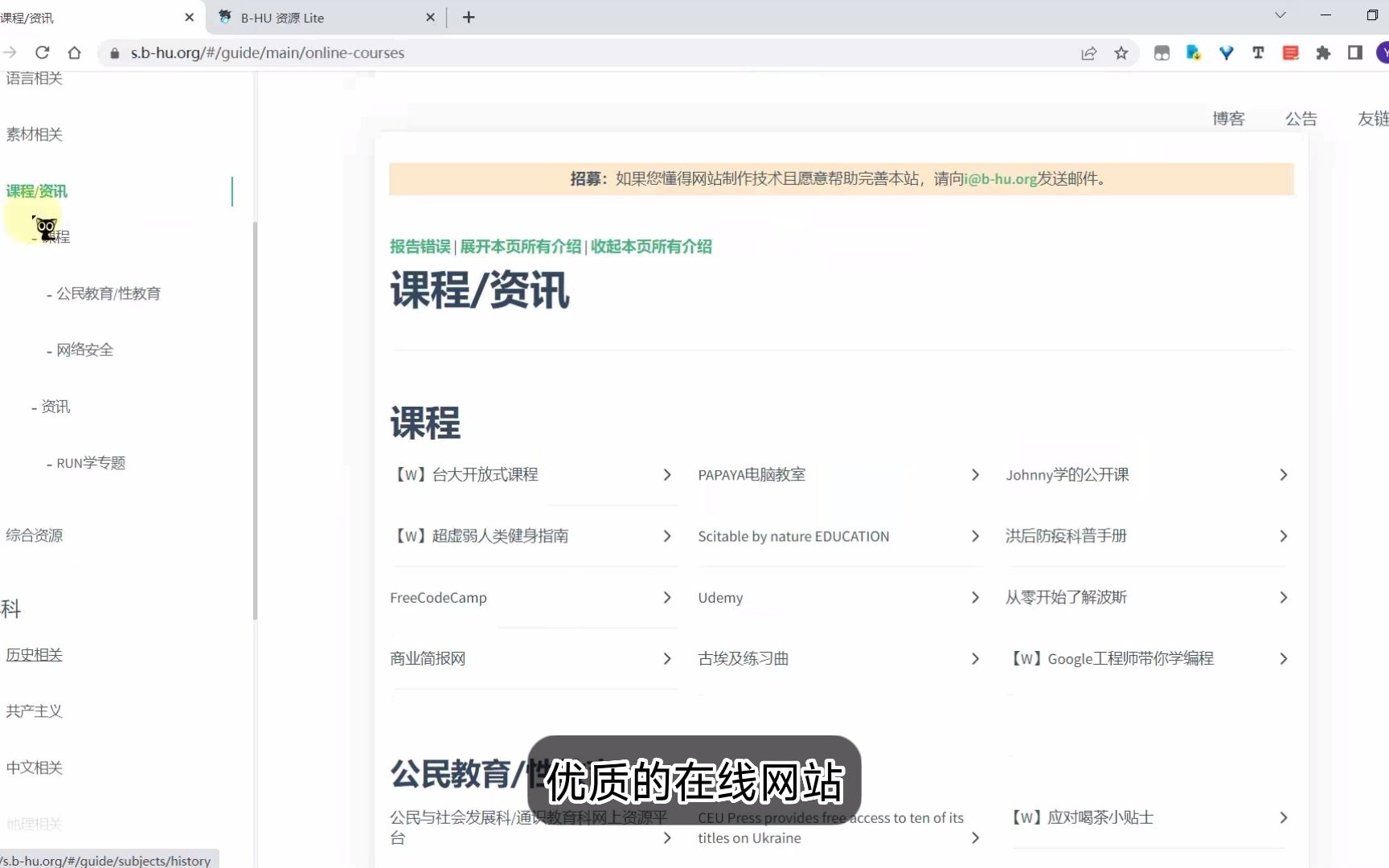Image resolution: width=1389 pixels, height=868 pixels.
Task: Expand 【W】超虚弱人类健身指南 chevron
Action: 667,536
